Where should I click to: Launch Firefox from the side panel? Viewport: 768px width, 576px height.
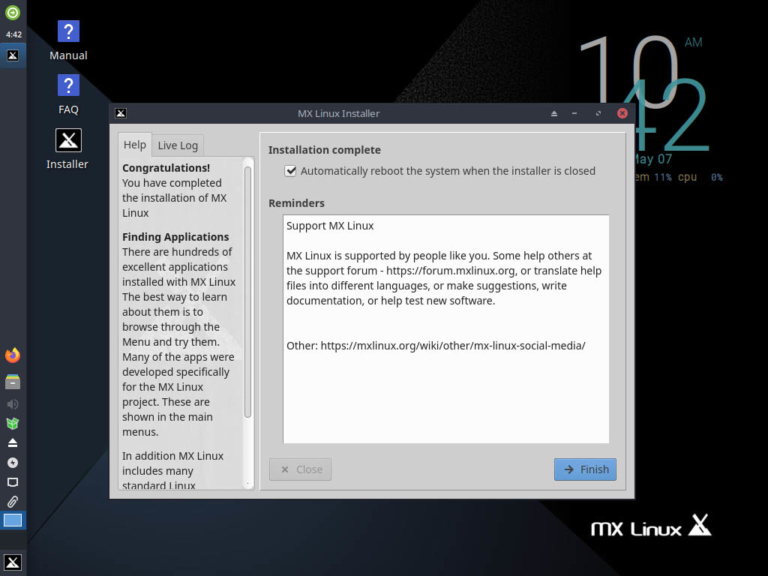(13, 355)
